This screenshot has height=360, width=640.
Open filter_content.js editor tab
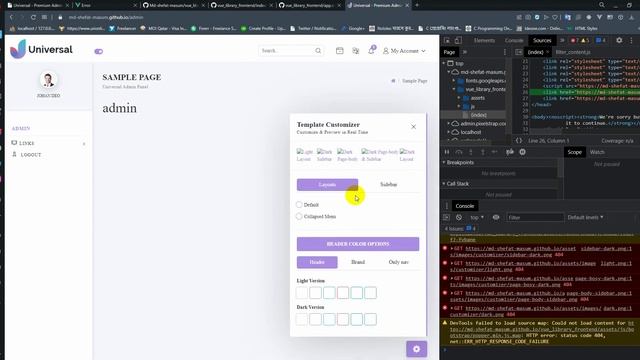573,52
